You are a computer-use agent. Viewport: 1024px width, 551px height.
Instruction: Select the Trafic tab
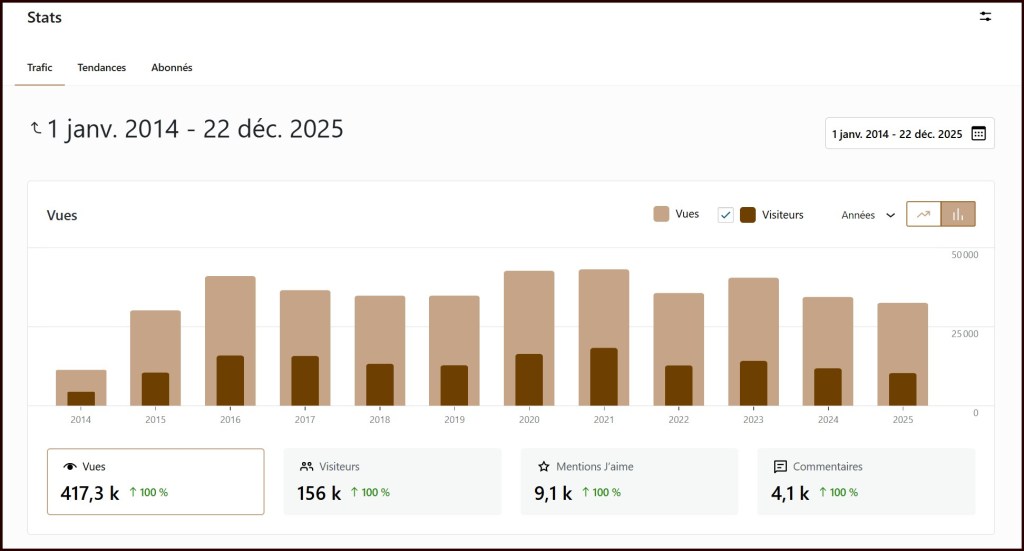(x=40, y=68)
